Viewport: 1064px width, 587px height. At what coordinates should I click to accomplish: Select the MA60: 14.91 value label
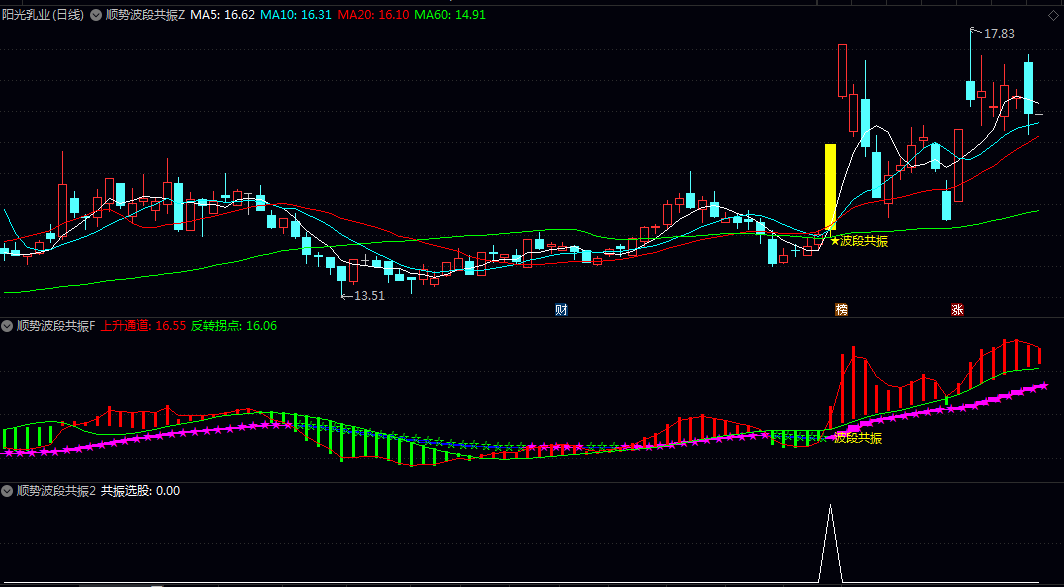tap(450, 14)
